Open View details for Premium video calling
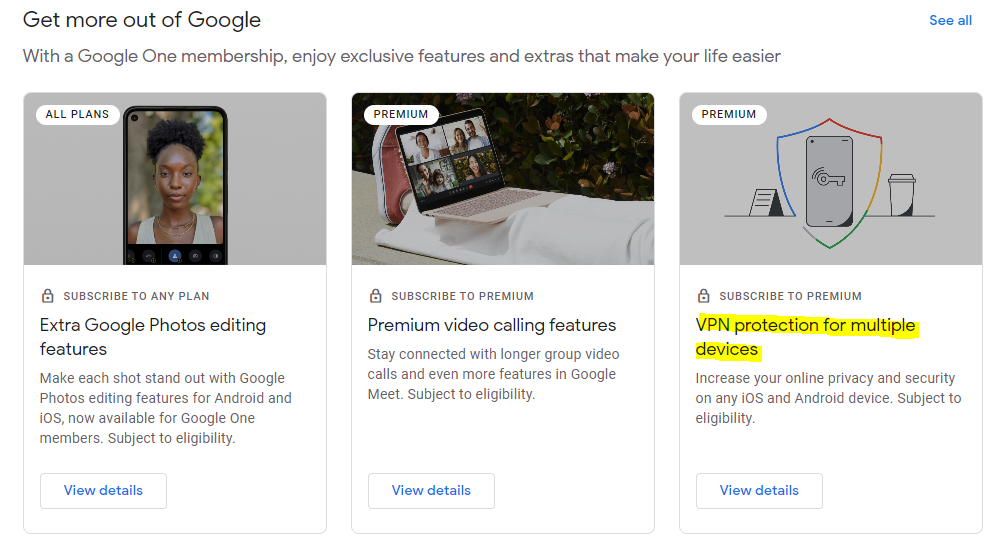 coord(431,491)
